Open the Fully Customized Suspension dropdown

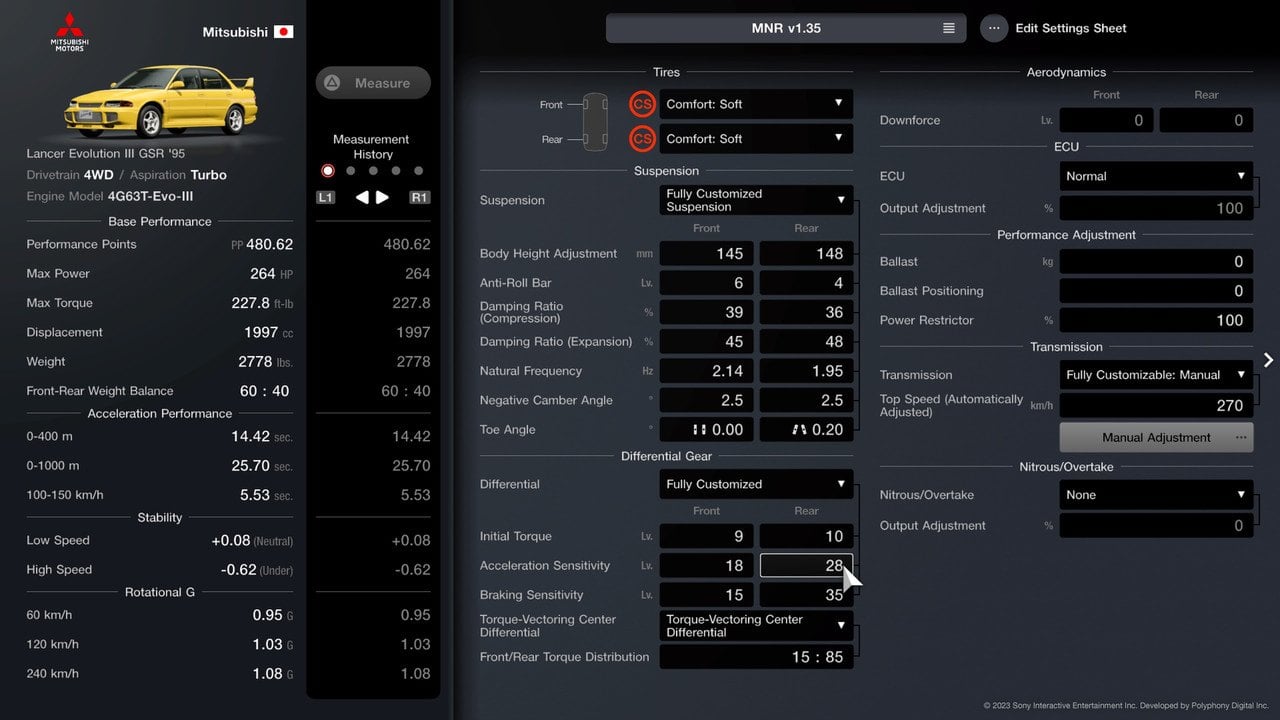click(756, 200)
